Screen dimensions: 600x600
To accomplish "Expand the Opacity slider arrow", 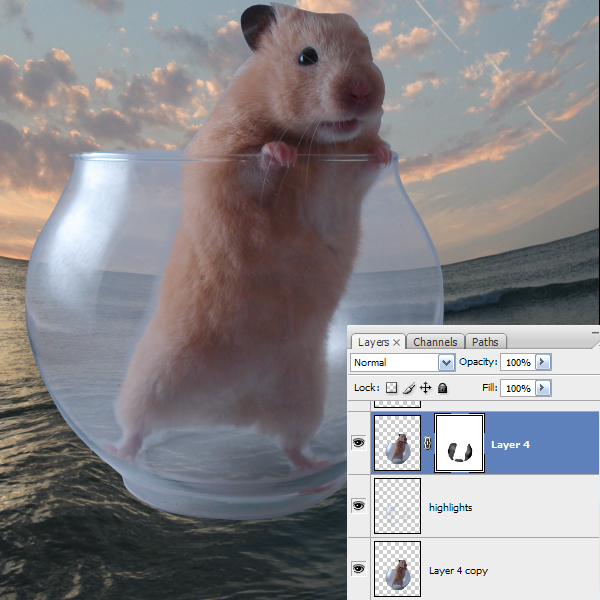I will [543, 362].
